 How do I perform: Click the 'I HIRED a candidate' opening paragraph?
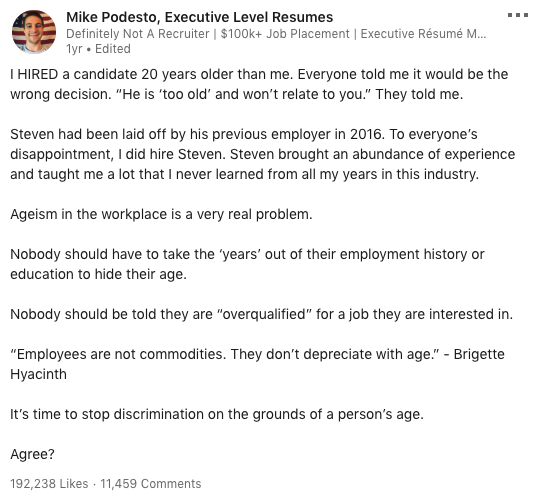coord(259,84)
